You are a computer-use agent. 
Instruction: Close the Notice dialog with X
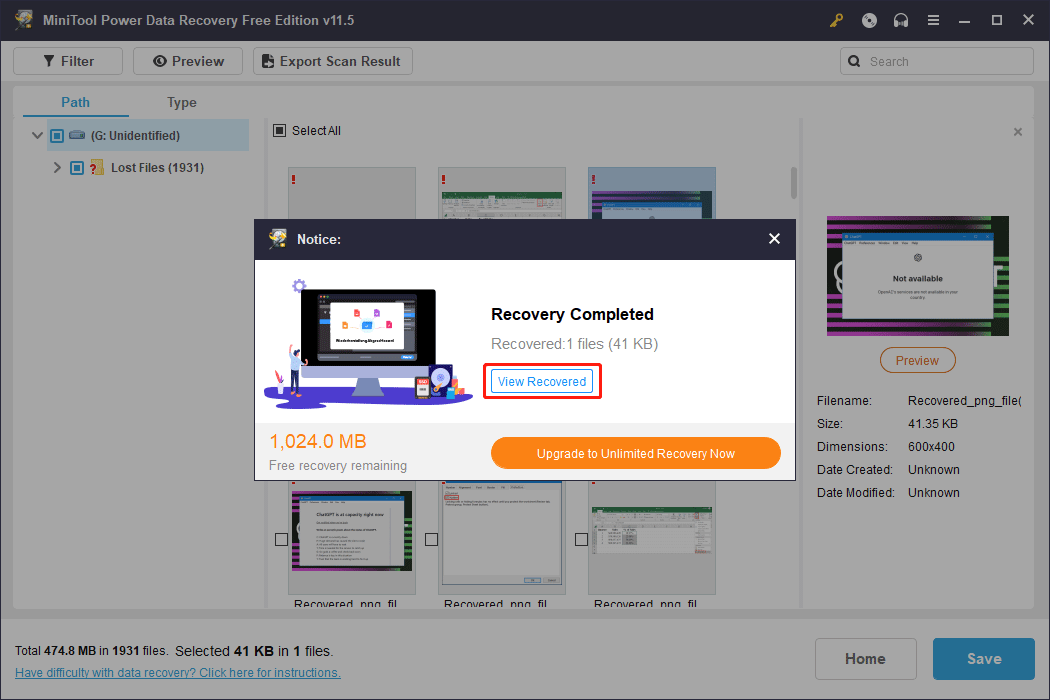click(773, 239)
